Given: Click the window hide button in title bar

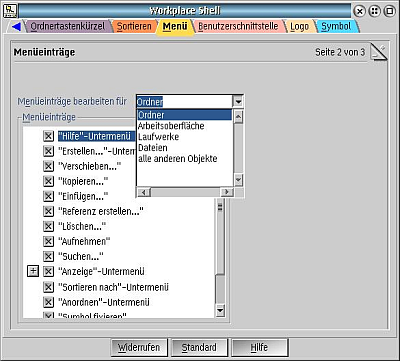Looking at the screenshot, I should pos(374,11).
